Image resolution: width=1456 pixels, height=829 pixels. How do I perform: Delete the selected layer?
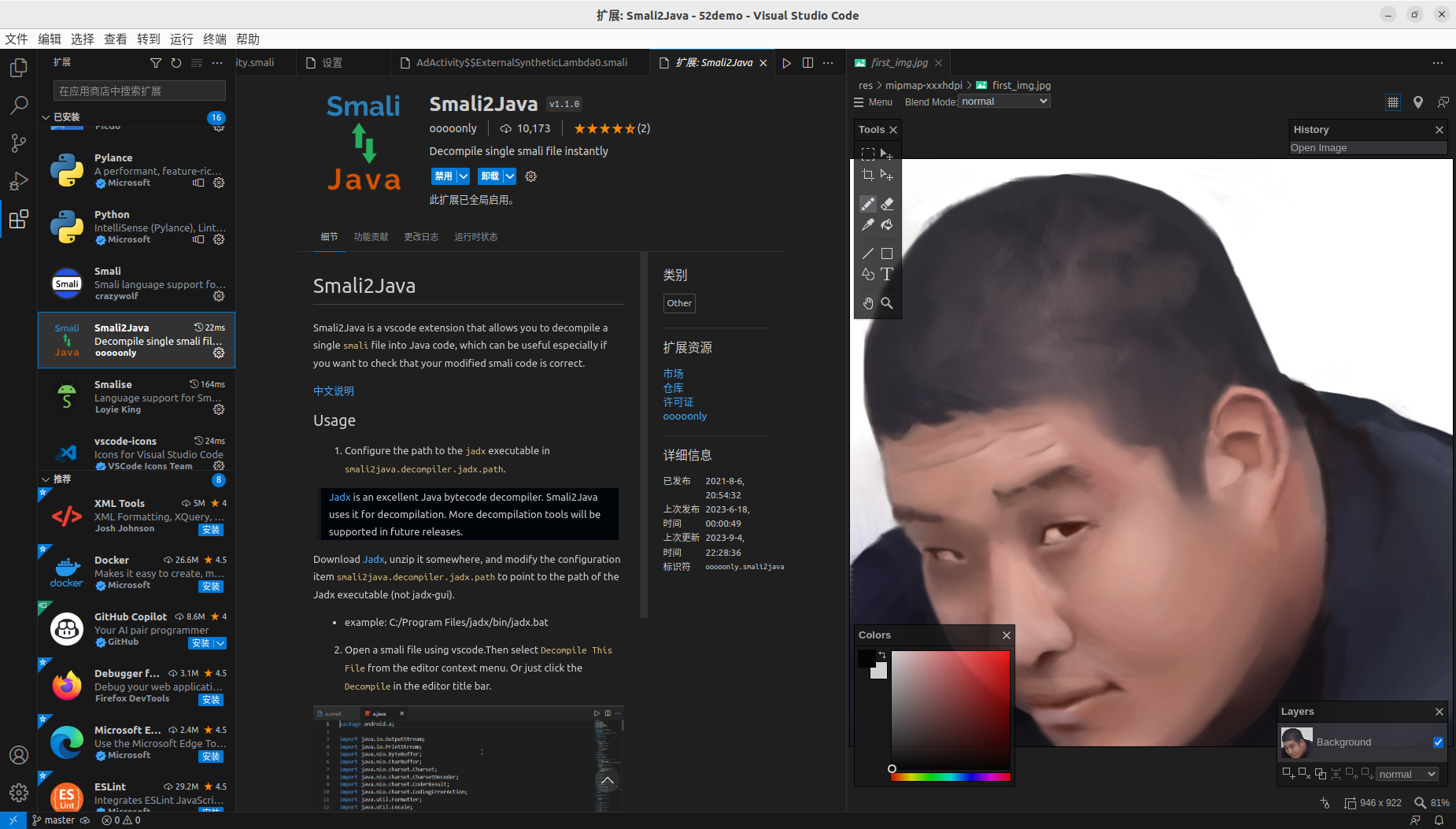(1304, 773)
